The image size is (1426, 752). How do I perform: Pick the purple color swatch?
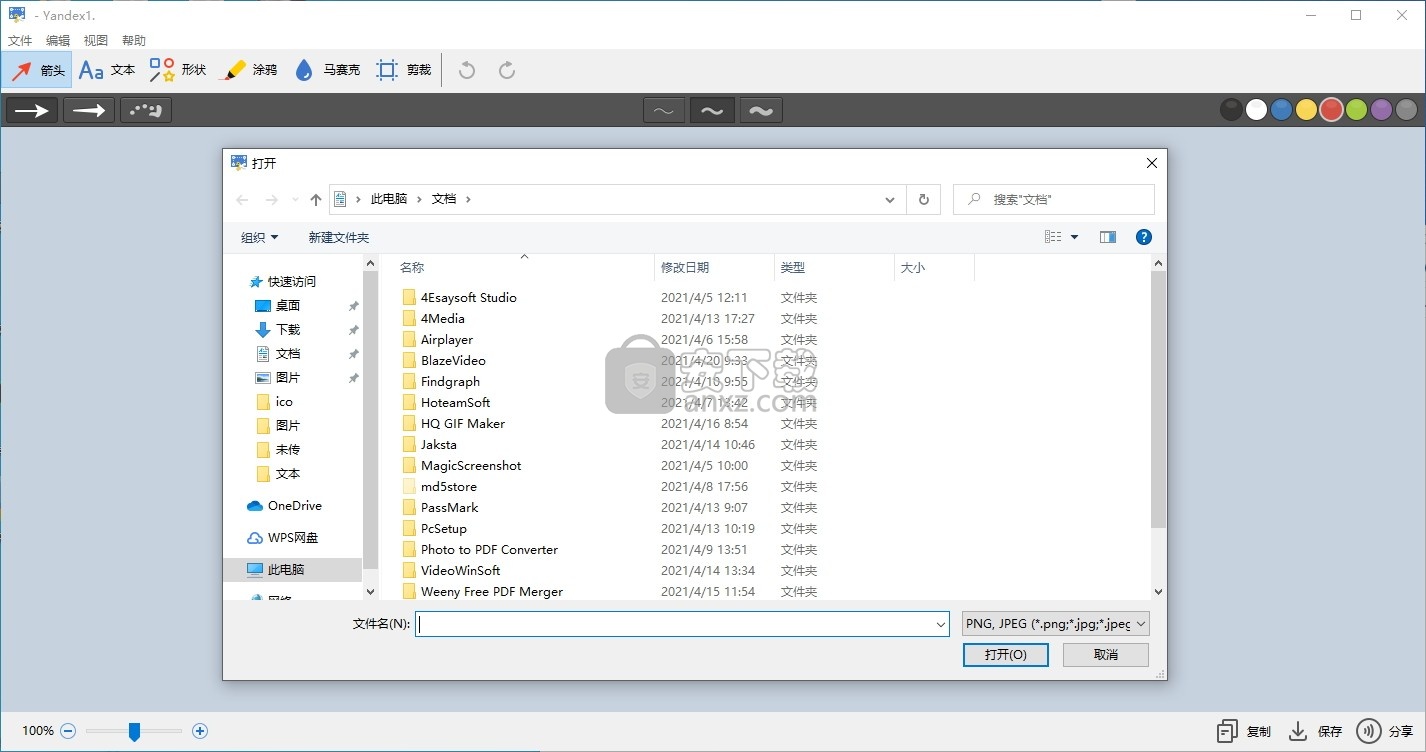click(x=1381, y=110)
